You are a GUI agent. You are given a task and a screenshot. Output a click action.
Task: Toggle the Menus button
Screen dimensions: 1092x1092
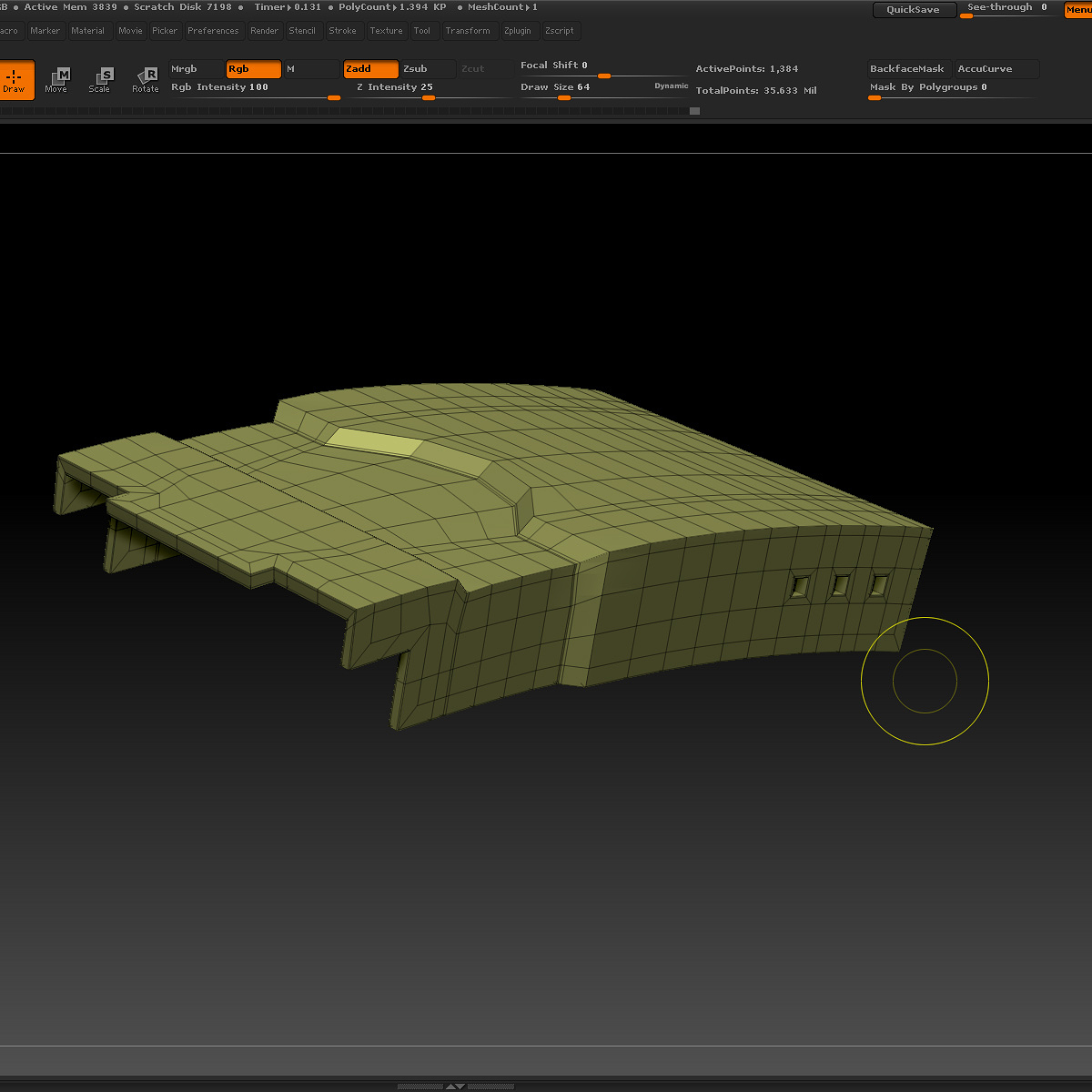(x=1078, y=10)
